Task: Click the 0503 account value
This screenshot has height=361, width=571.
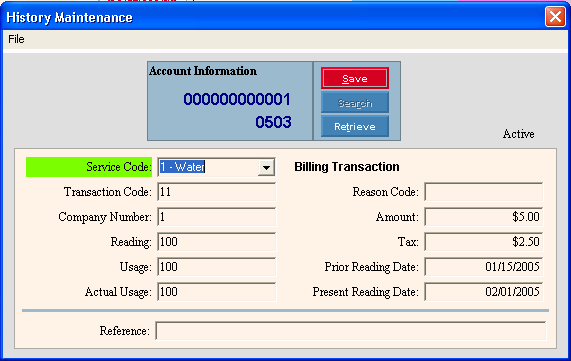Action: 273,122
